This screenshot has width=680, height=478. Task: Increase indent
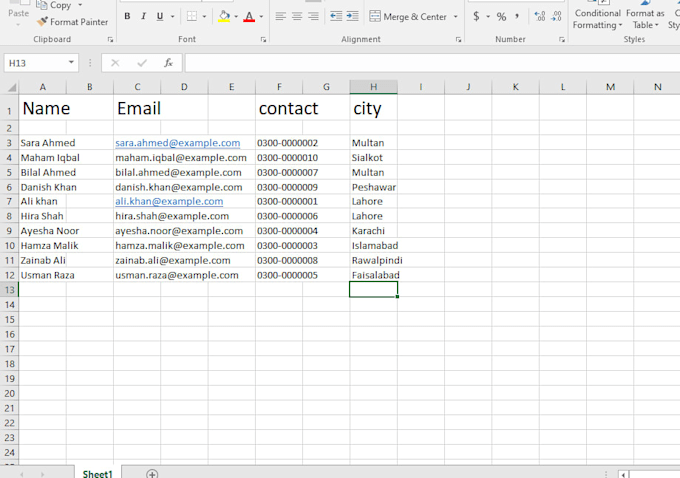coord(353,16)
